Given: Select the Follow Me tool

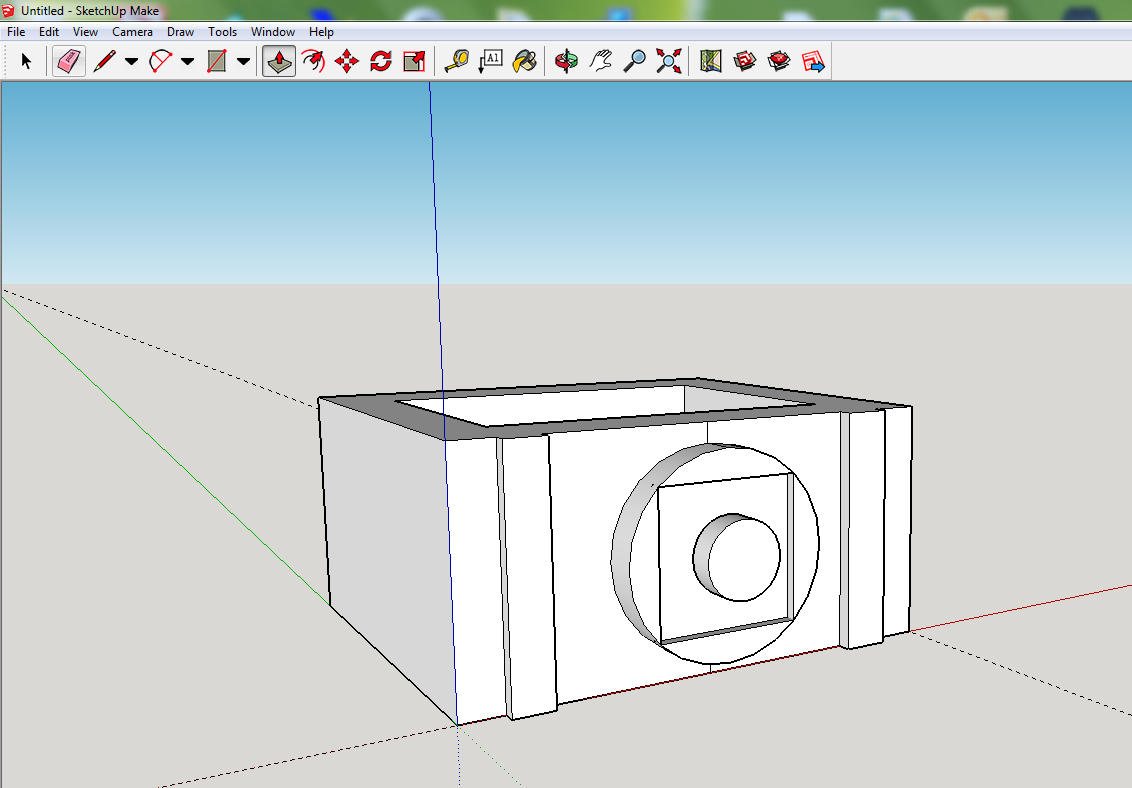Looking at the screenshot, I should click(x=312, y=60).
